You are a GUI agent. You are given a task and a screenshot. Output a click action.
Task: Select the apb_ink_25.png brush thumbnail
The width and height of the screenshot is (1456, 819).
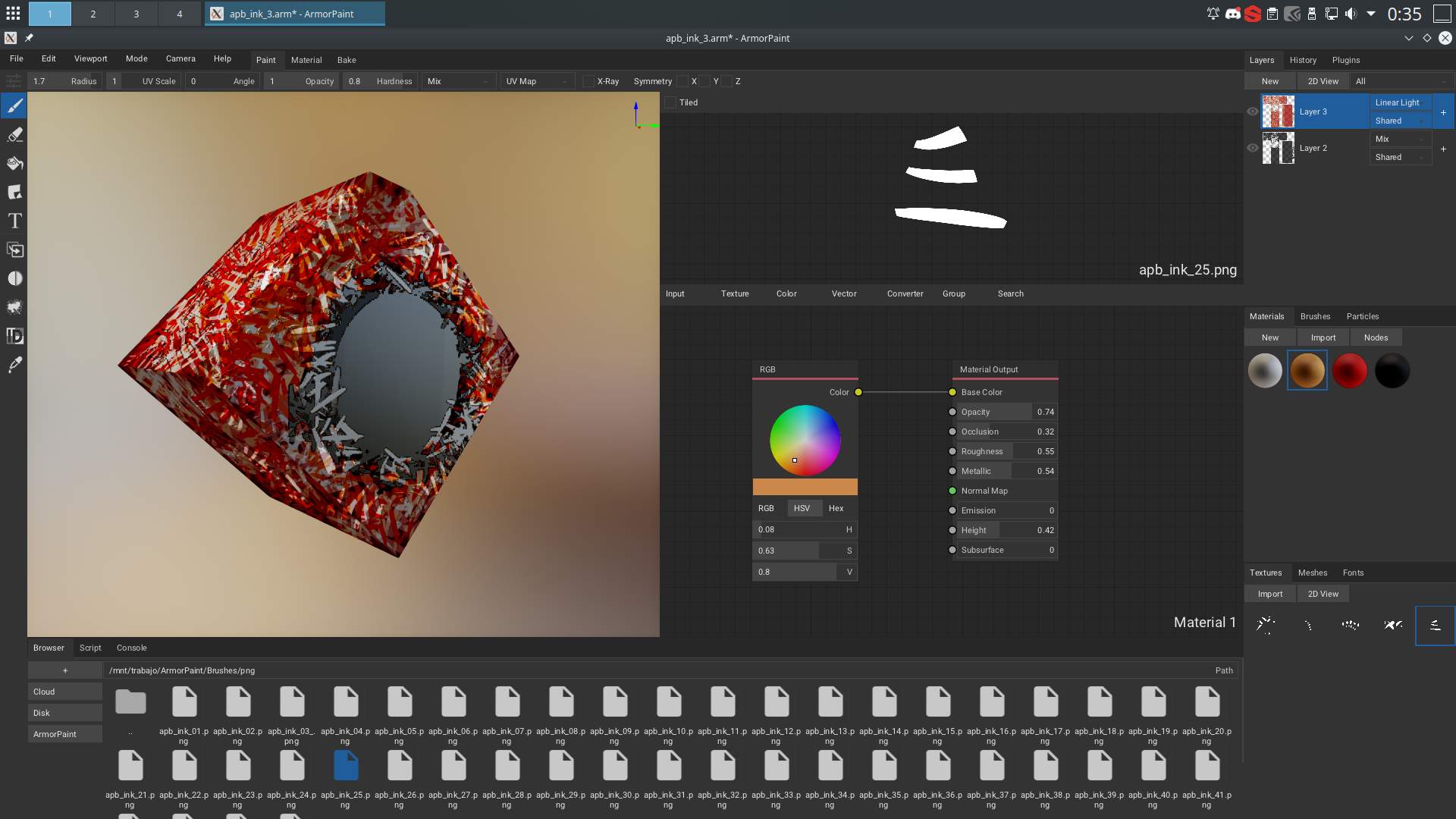click(345, 765)
